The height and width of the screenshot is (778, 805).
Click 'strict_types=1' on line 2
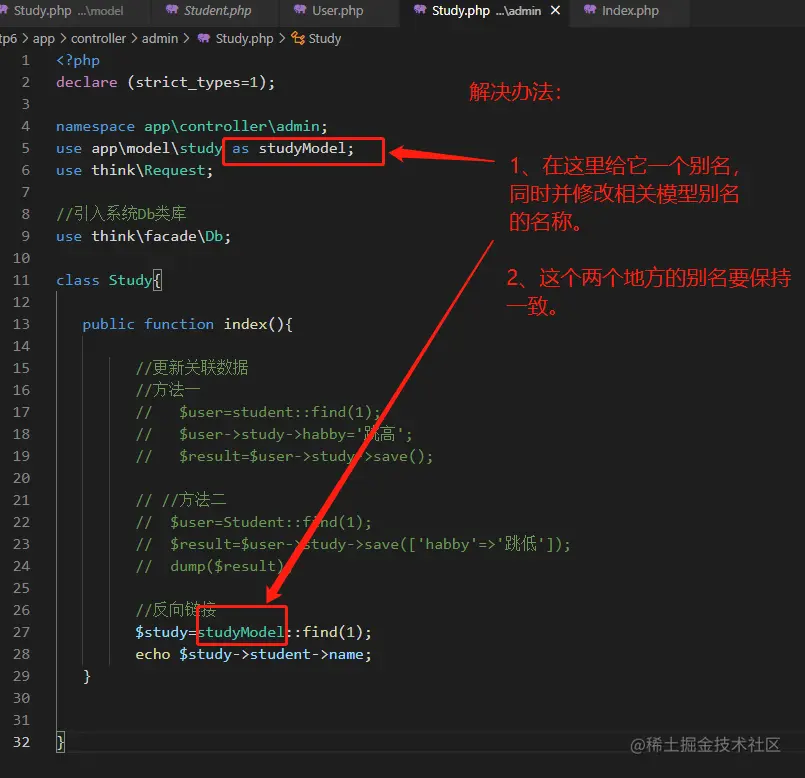tap(196, 83)
